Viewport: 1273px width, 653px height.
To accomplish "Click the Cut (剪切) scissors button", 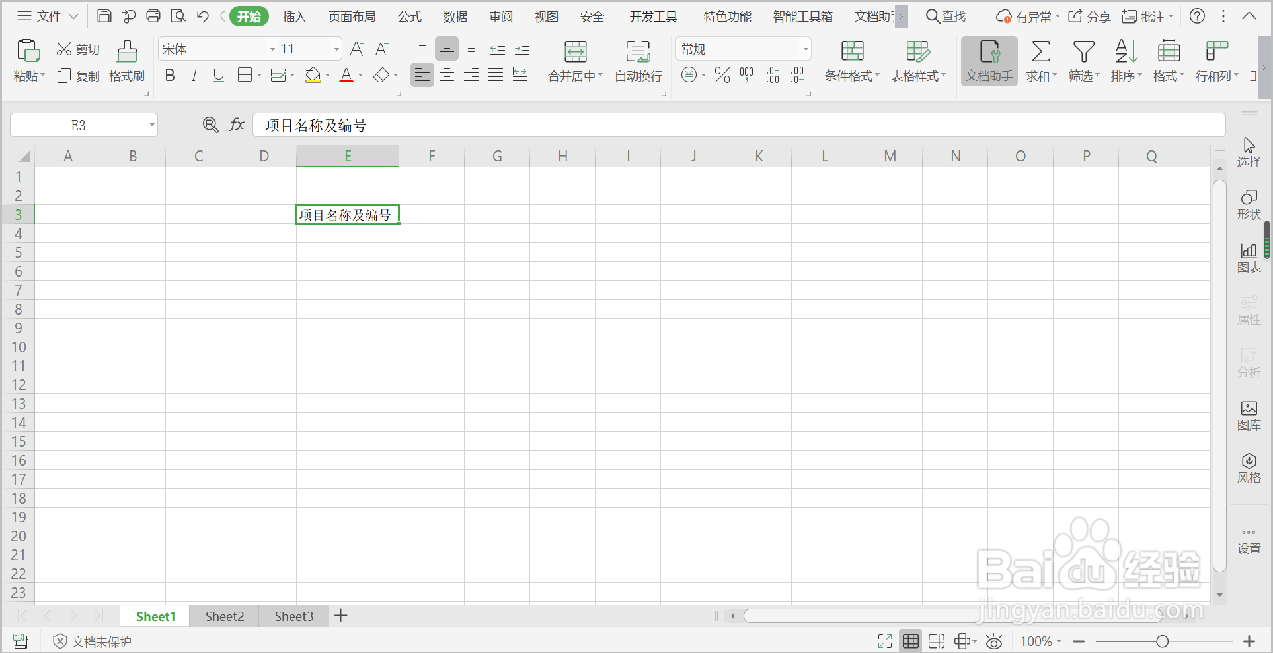I will 77,49.
